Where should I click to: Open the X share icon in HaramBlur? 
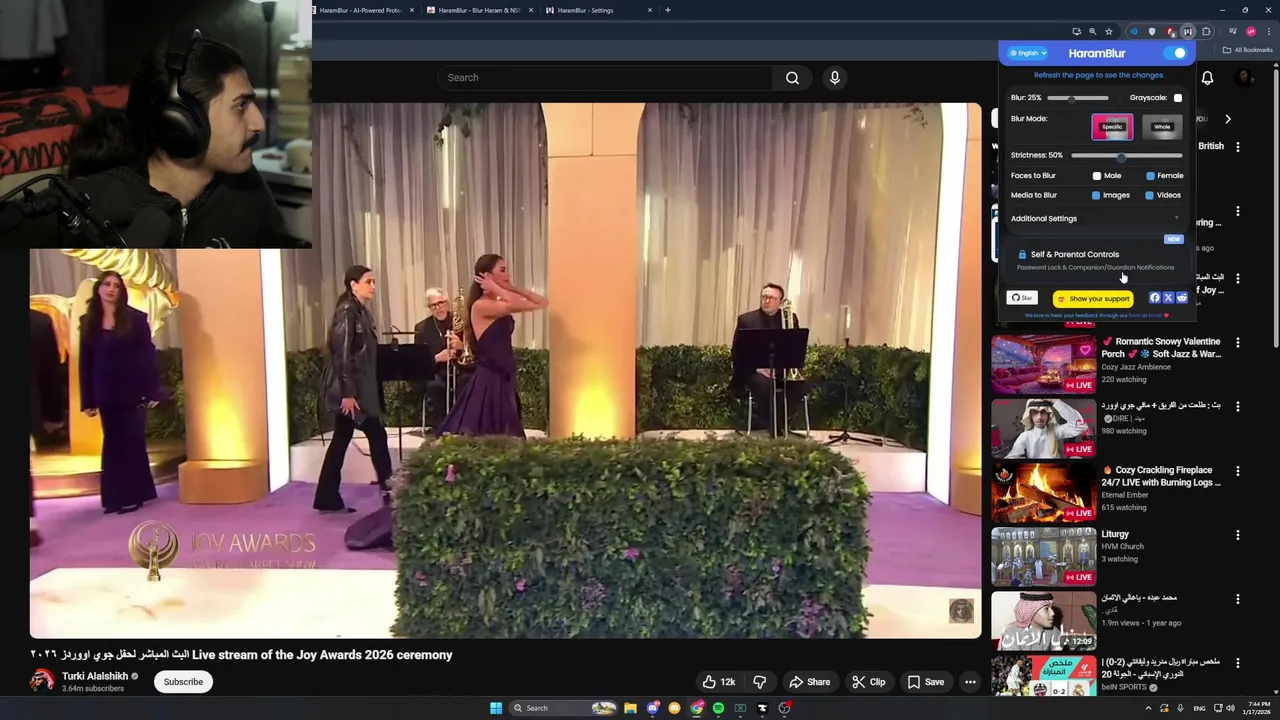(x=1168, y=298)
